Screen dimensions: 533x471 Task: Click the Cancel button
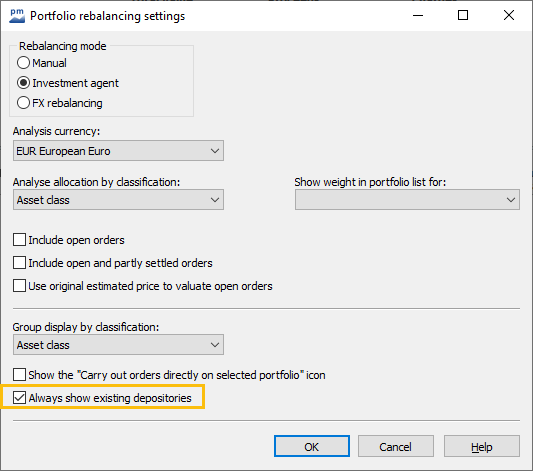coord(396,446)
